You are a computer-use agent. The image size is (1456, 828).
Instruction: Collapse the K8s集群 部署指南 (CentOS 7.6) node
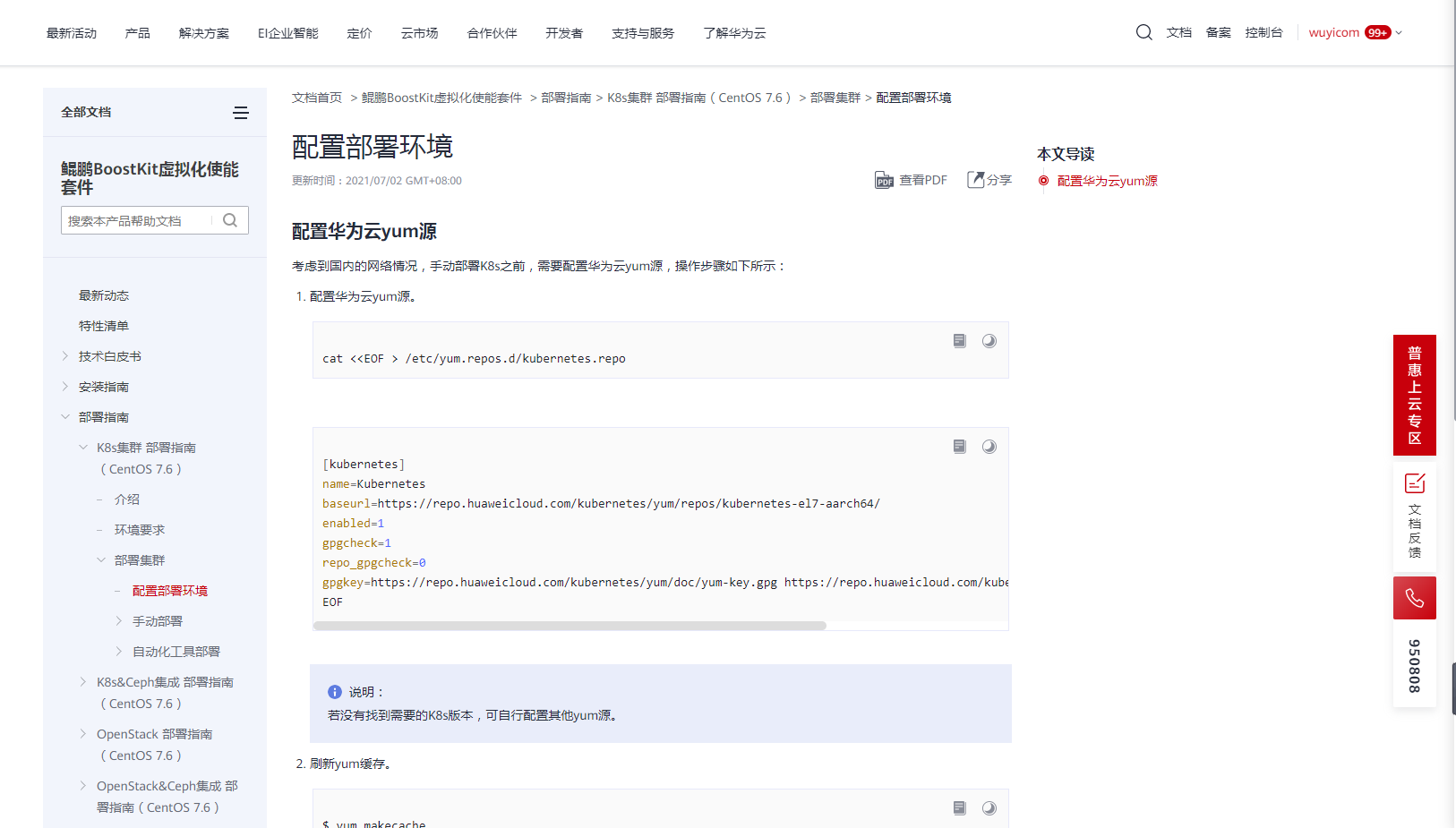pos(83,448)
